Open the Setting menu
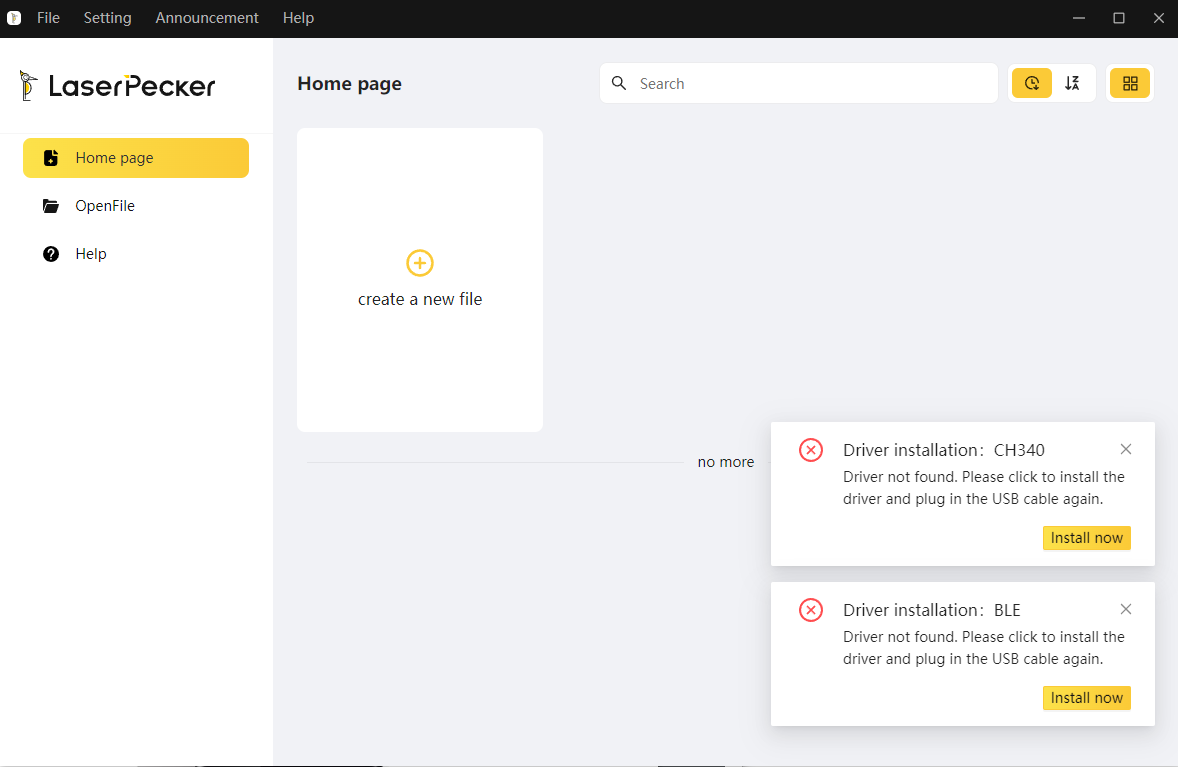The width and height of the screenshot is (1178, 767). coord(107,18)
